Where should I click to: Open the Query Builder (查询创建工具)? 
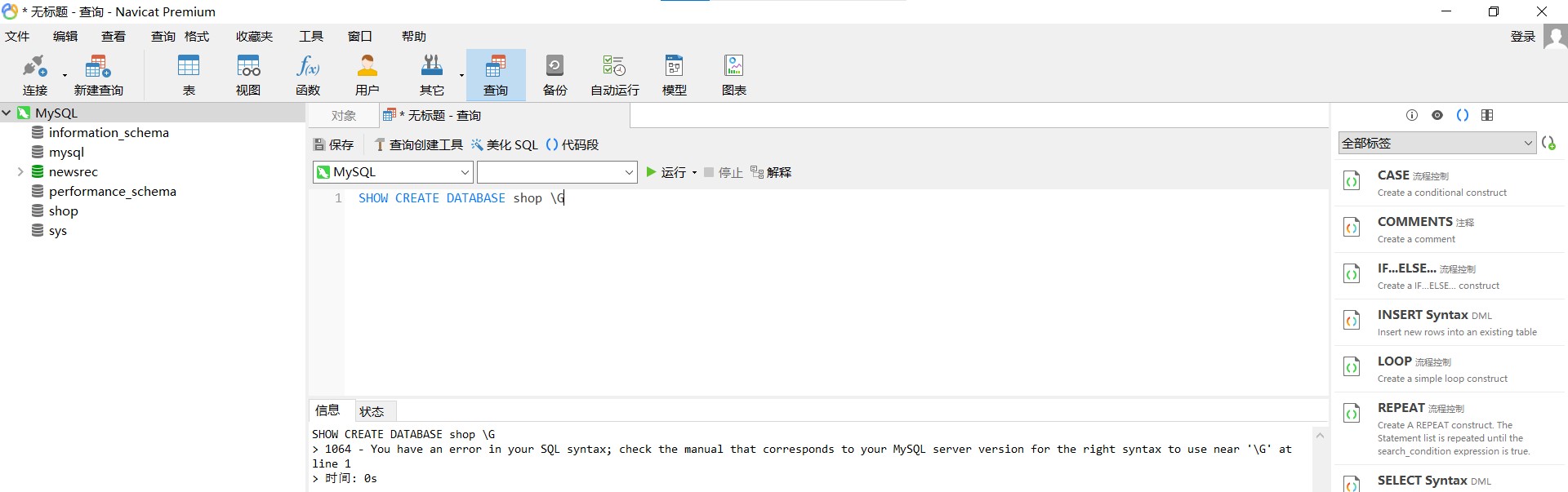[418, 145]
